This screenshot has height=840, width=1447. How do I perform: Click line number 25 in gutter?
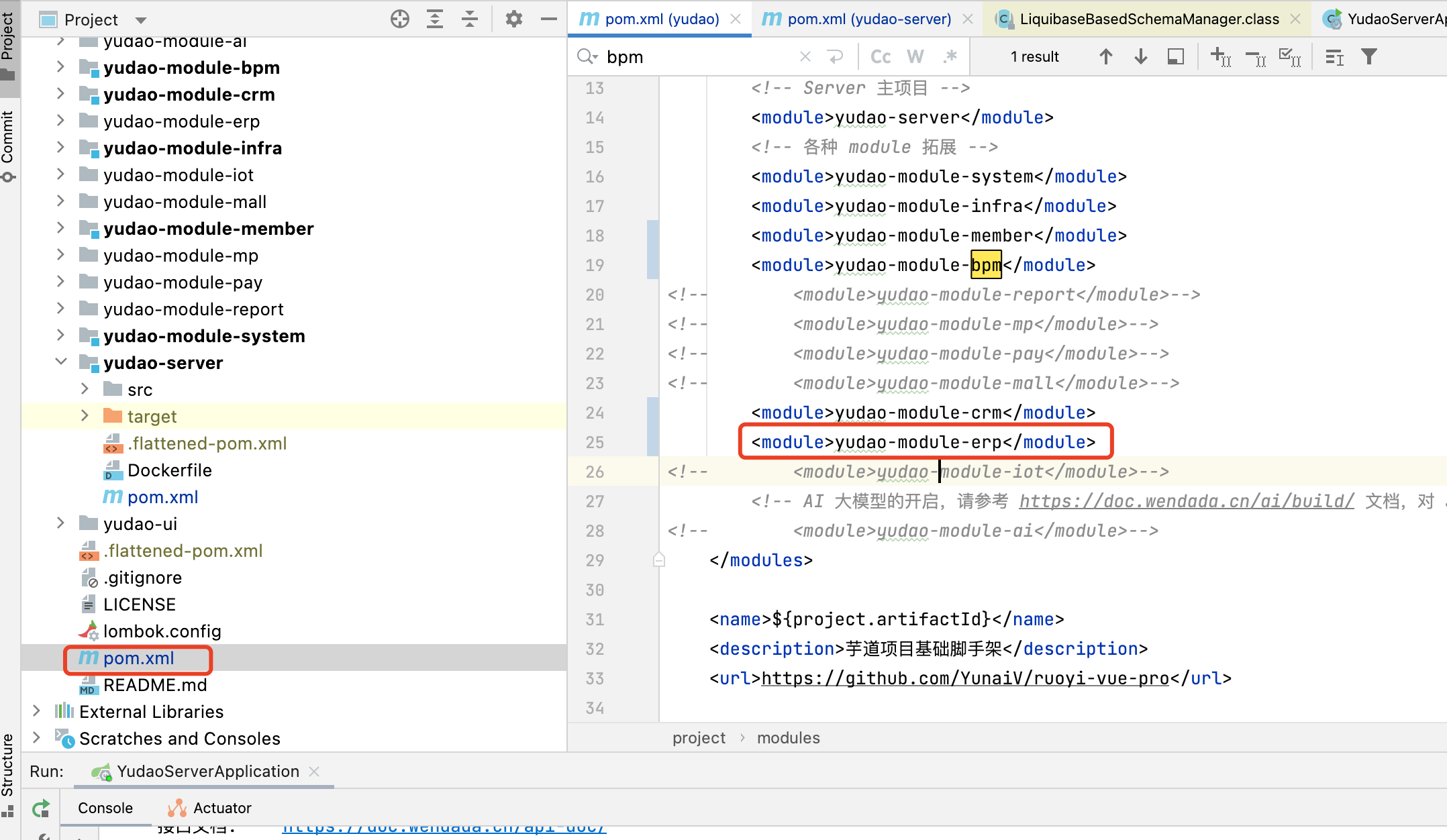pos(595,442)
